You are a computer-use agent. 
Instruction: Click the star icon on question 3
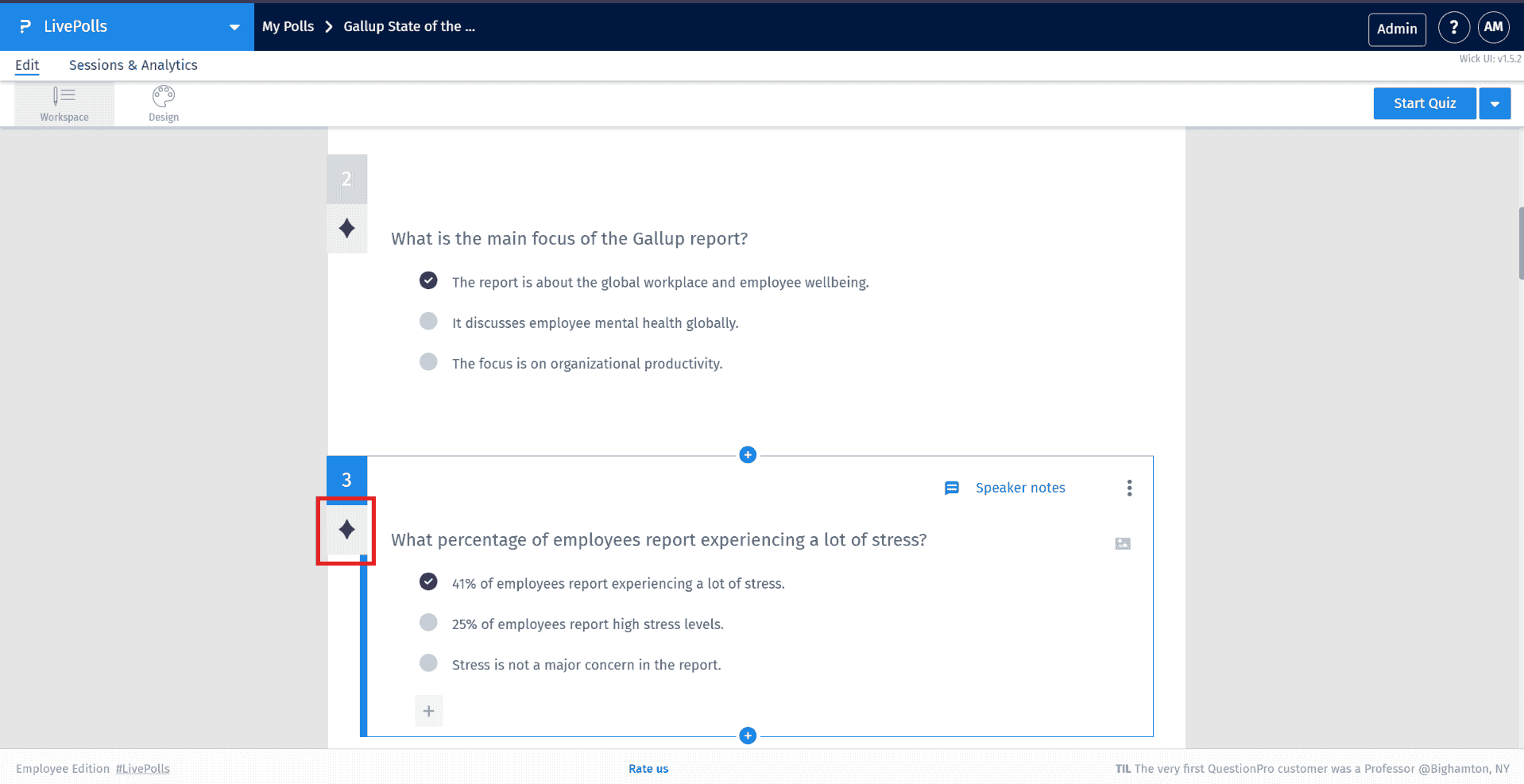pos(346,530)
